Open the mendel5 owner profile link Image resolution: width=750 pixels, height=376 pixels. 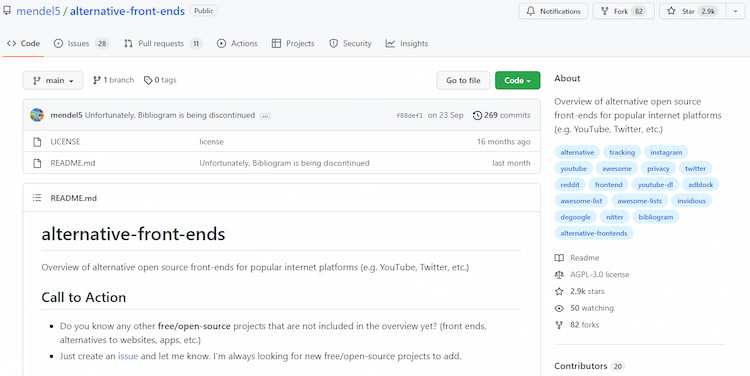38,11
